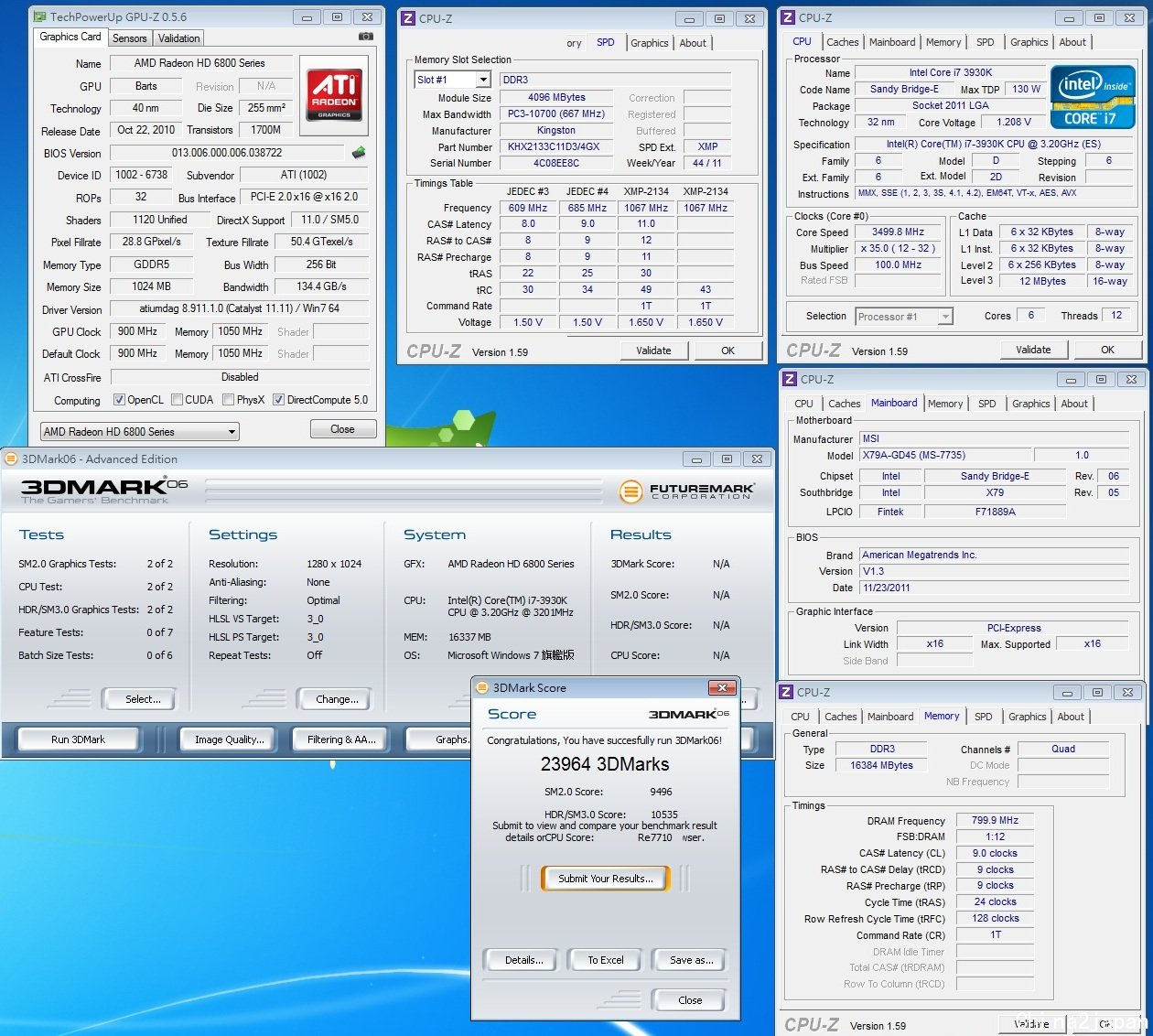The image size is (1153, 1036).
Task: Click the Channels # value Quad
Action: coord(1063,749)
